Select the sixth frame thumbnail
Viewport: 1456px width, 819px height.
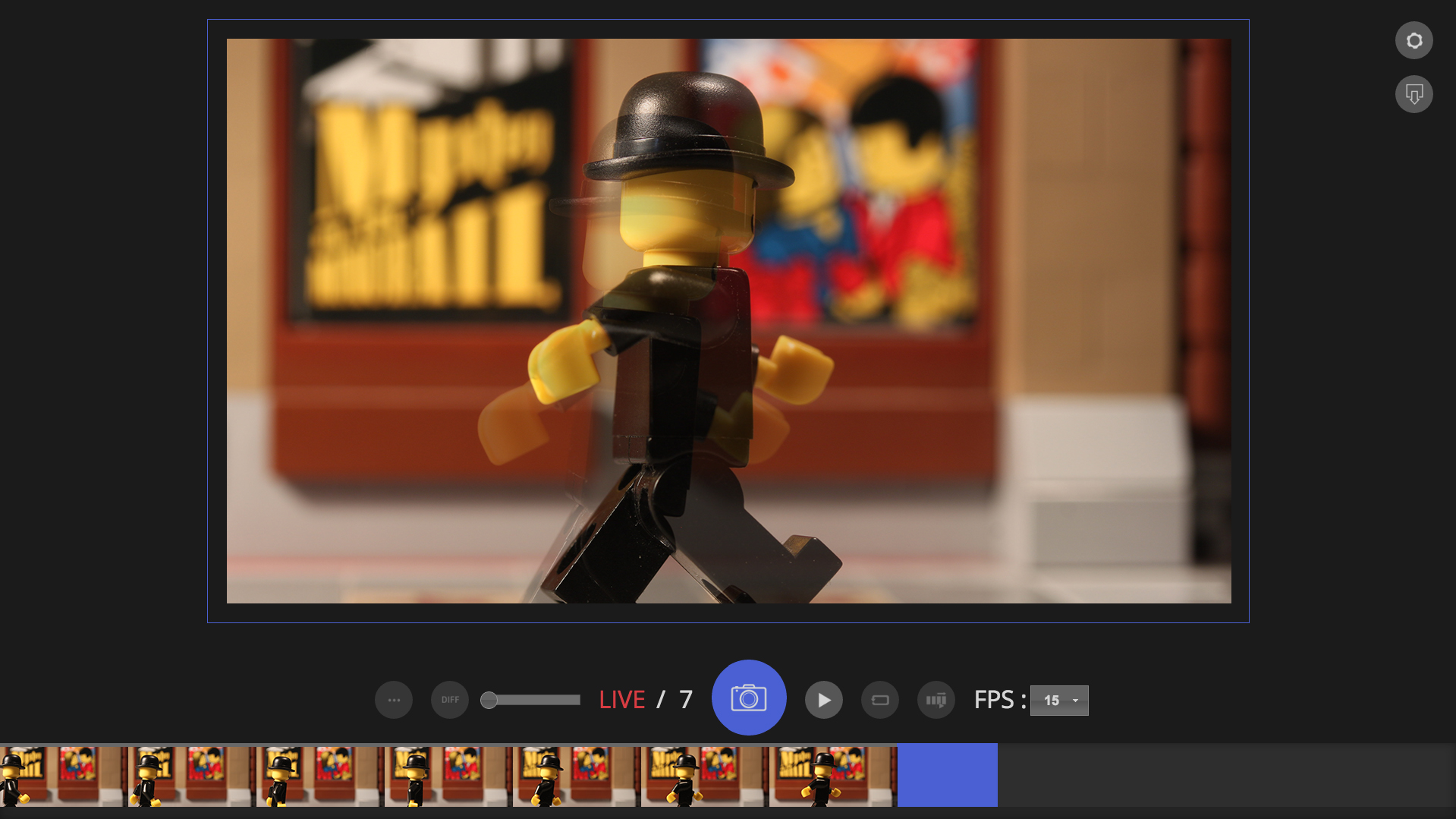click(x=702, y=776)
